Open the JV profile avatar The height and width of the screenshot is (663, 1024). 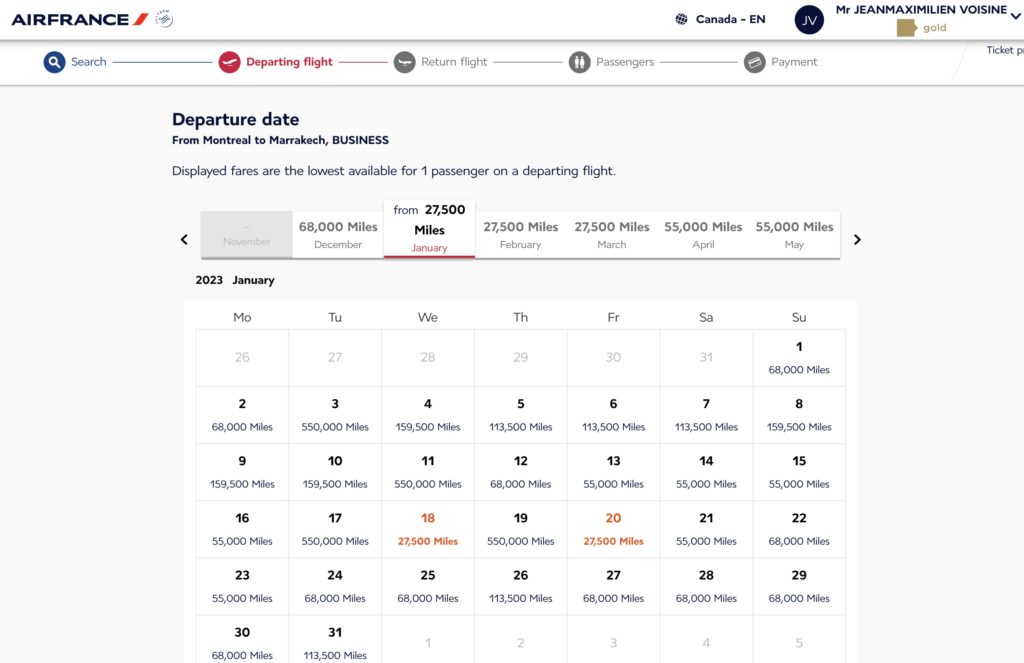[x=809, y=20]
